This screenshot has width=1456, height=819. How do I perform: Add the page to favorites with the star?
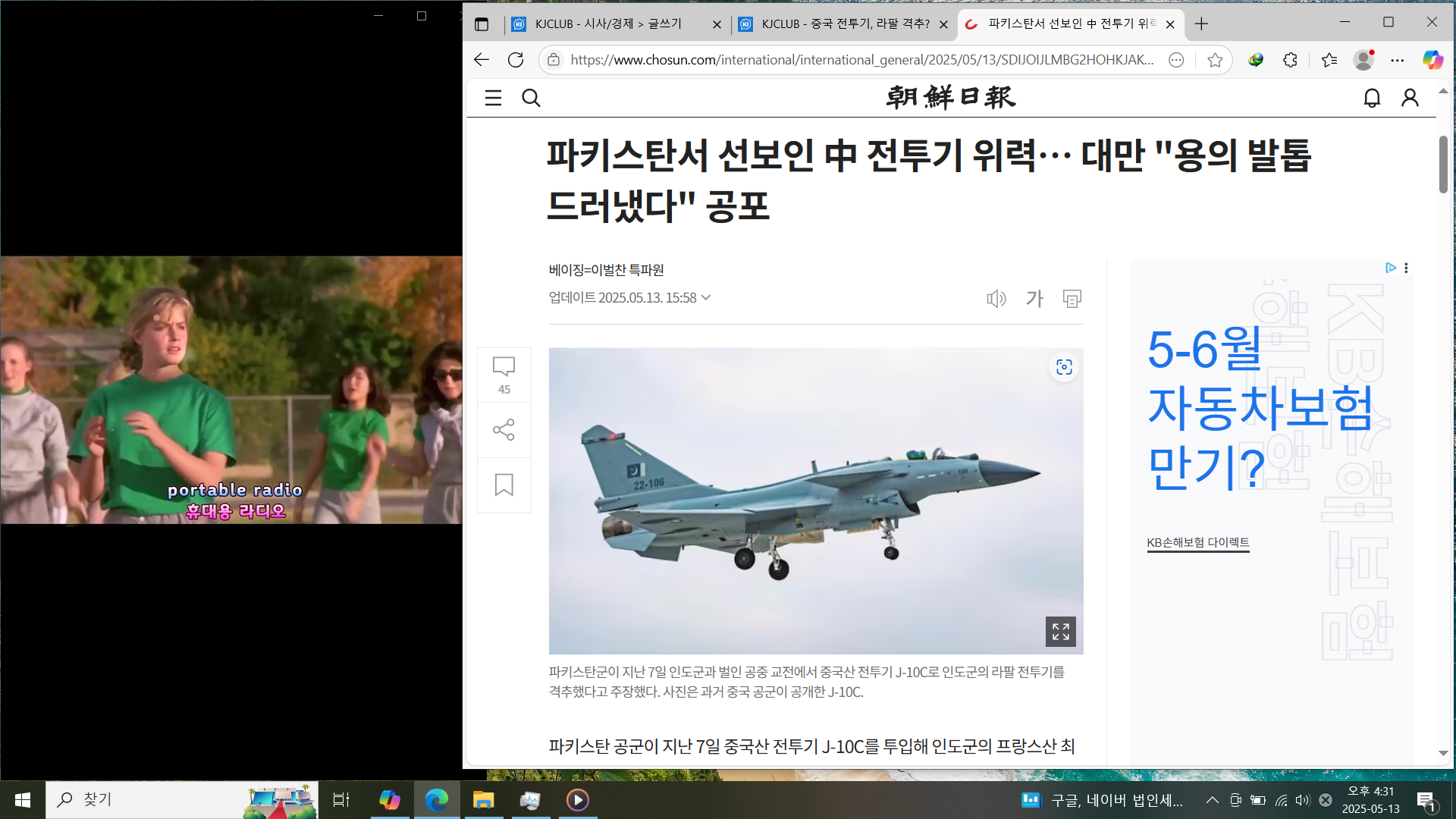1215,60
